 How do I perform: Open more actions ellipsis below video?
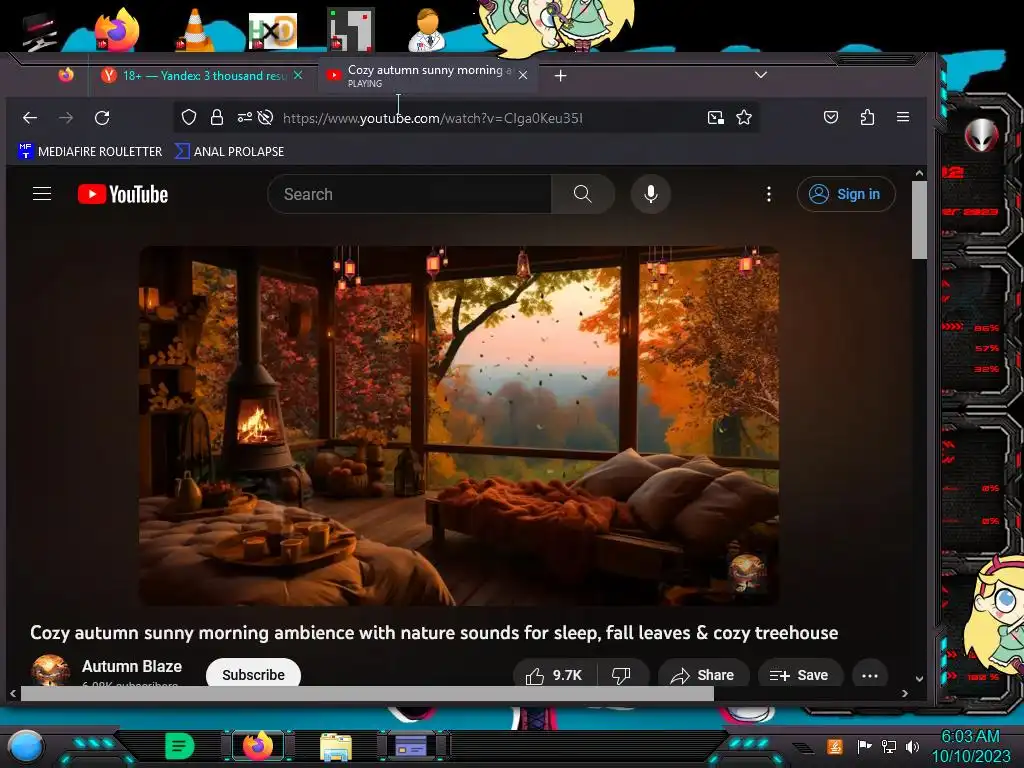[x=870, y=675]
